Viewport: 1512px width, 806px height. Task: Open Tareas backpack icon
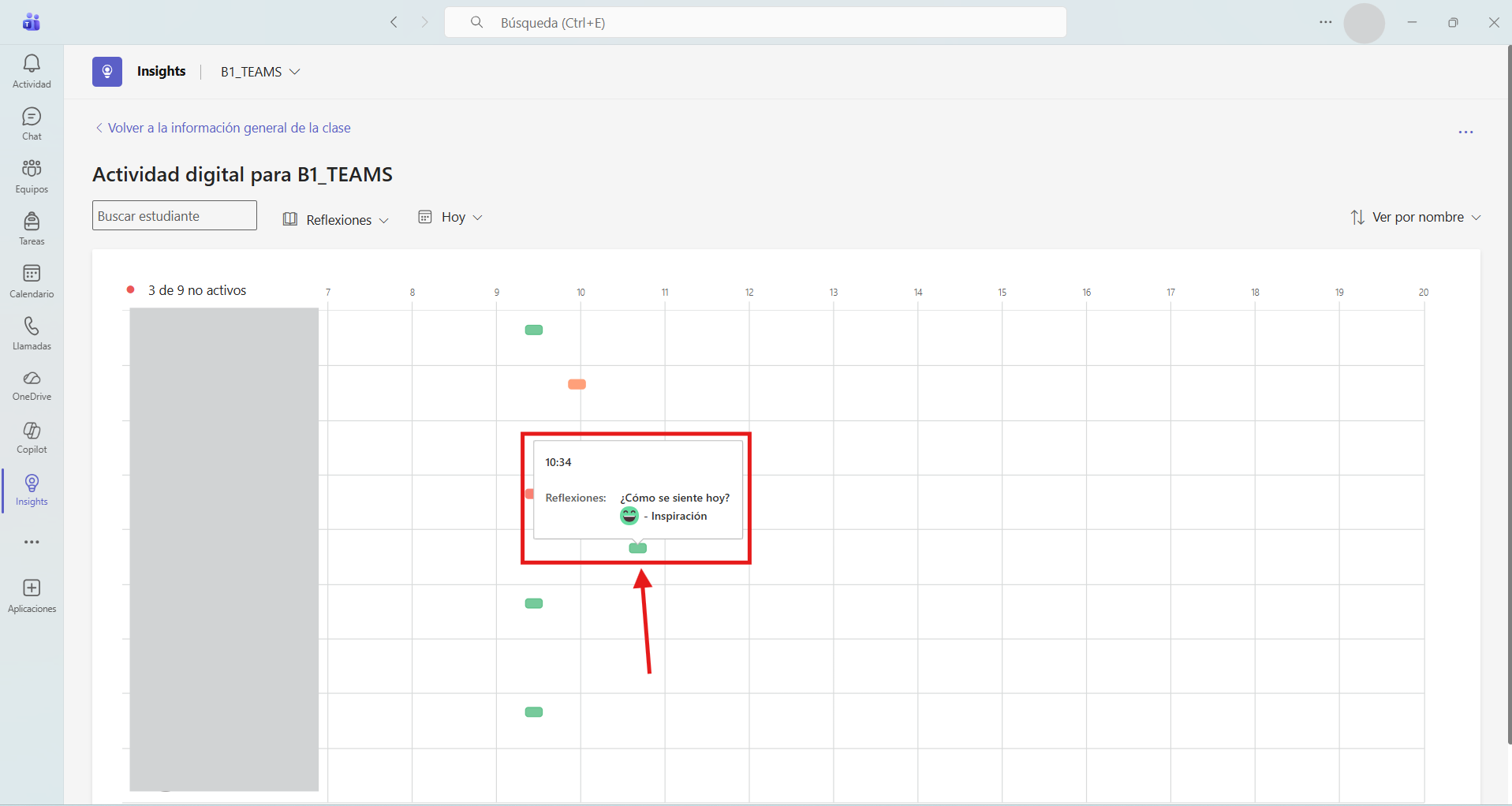[x=32, y=222]
